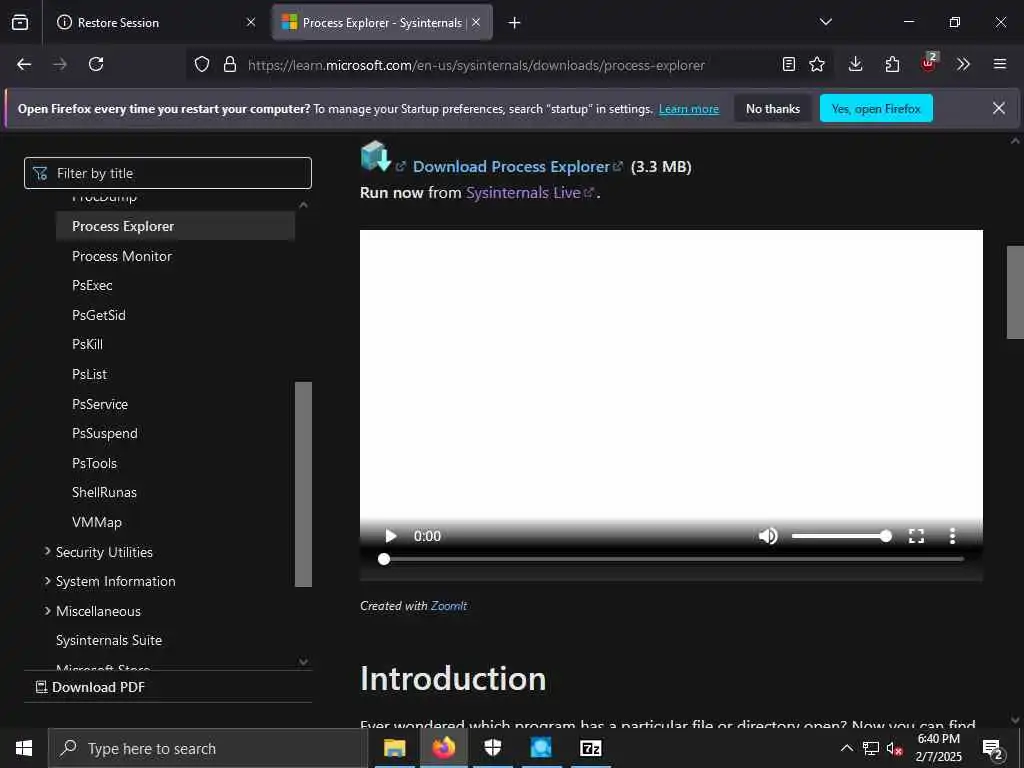1024x768 pixels.
Task: Click the address bar URL
Action: [476, 65]
